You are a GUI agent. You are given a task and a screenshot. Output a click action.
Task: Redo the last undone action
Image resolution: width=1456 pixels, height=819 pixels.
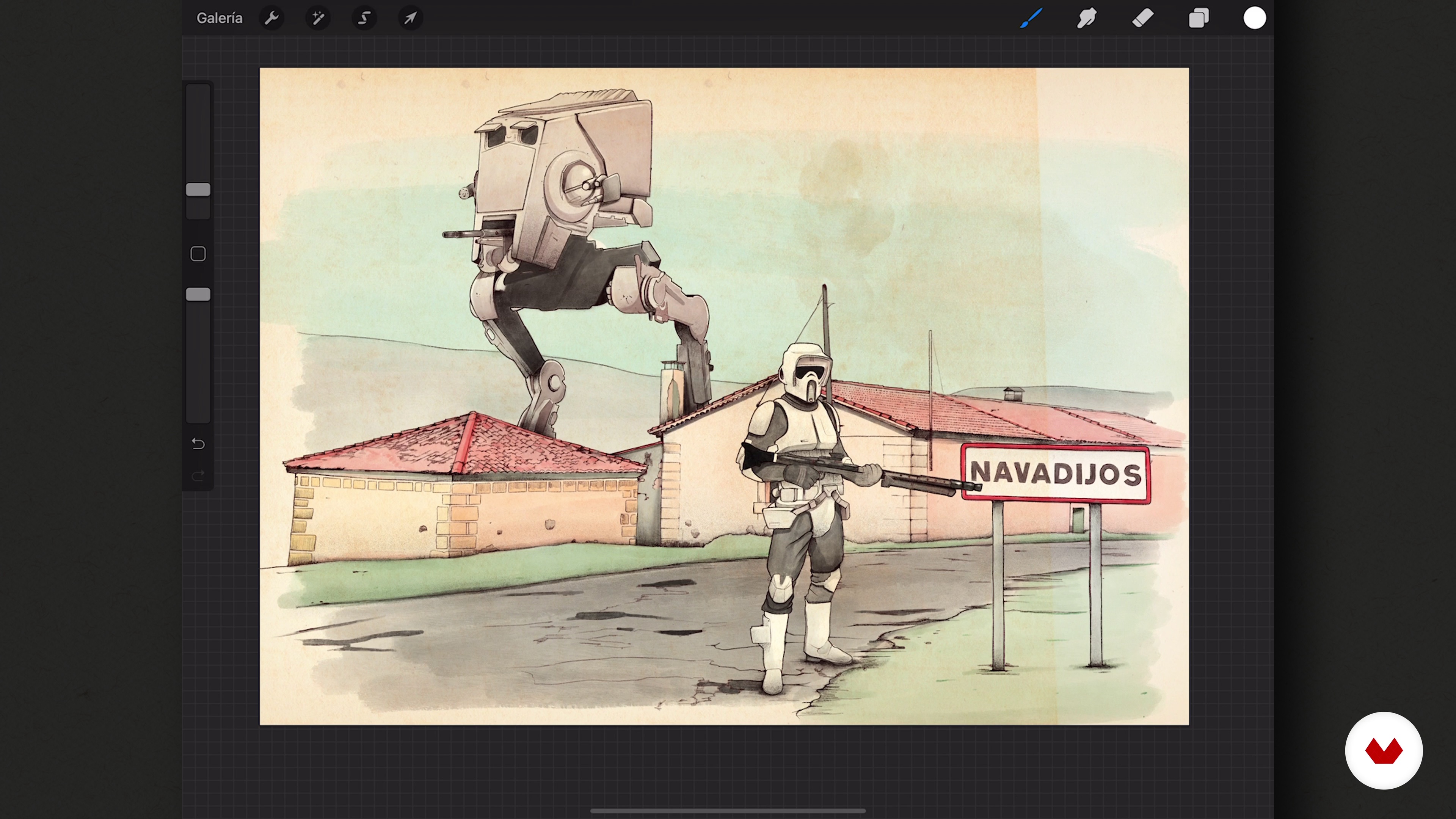tap(198, 476)
